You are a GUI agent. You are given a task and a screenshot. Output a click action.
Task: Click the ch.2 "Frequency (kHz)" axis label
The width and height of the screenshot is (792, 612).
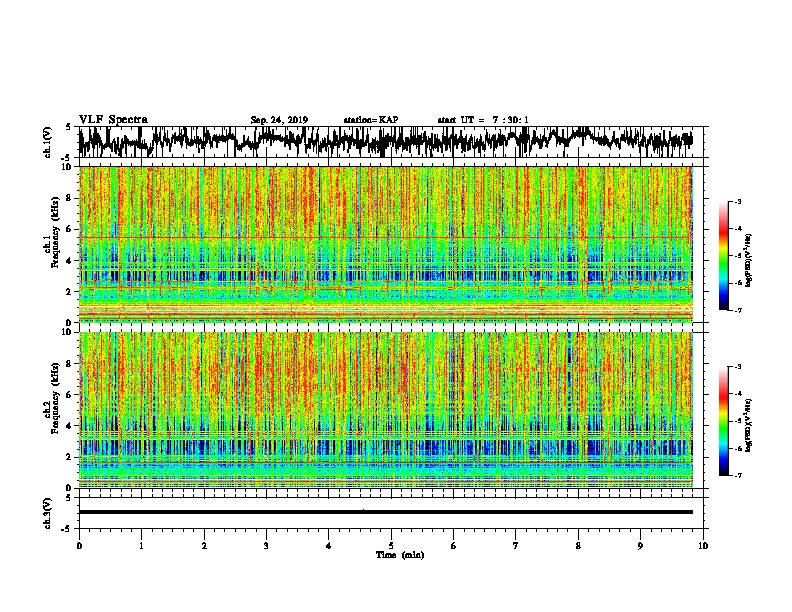55,398
